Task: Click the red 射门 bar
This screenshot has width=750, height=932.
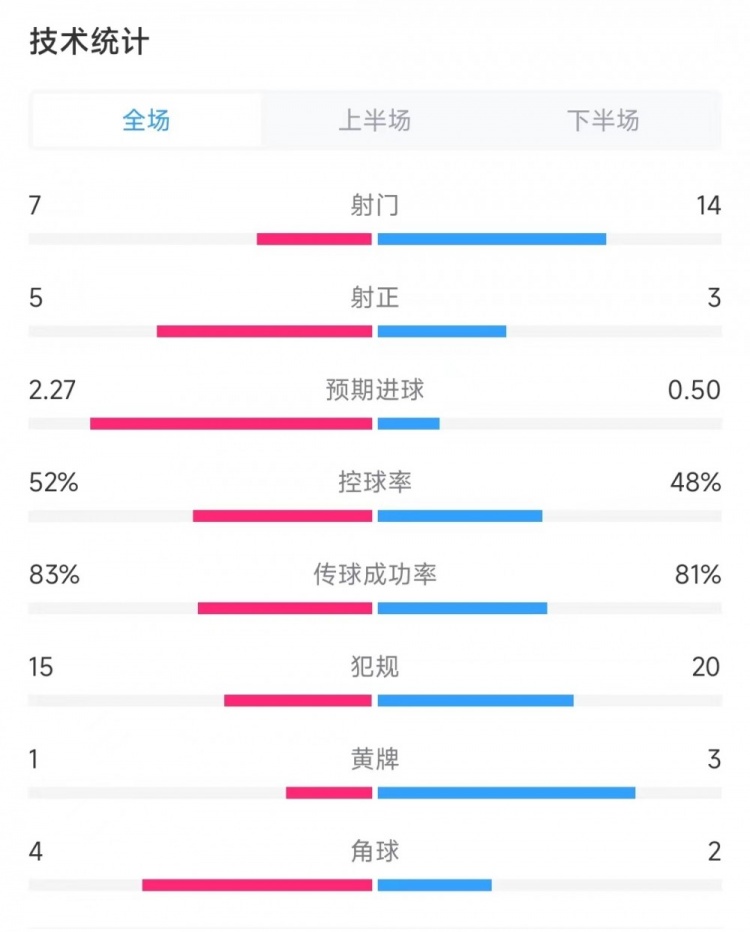Action: pos(314,239)
